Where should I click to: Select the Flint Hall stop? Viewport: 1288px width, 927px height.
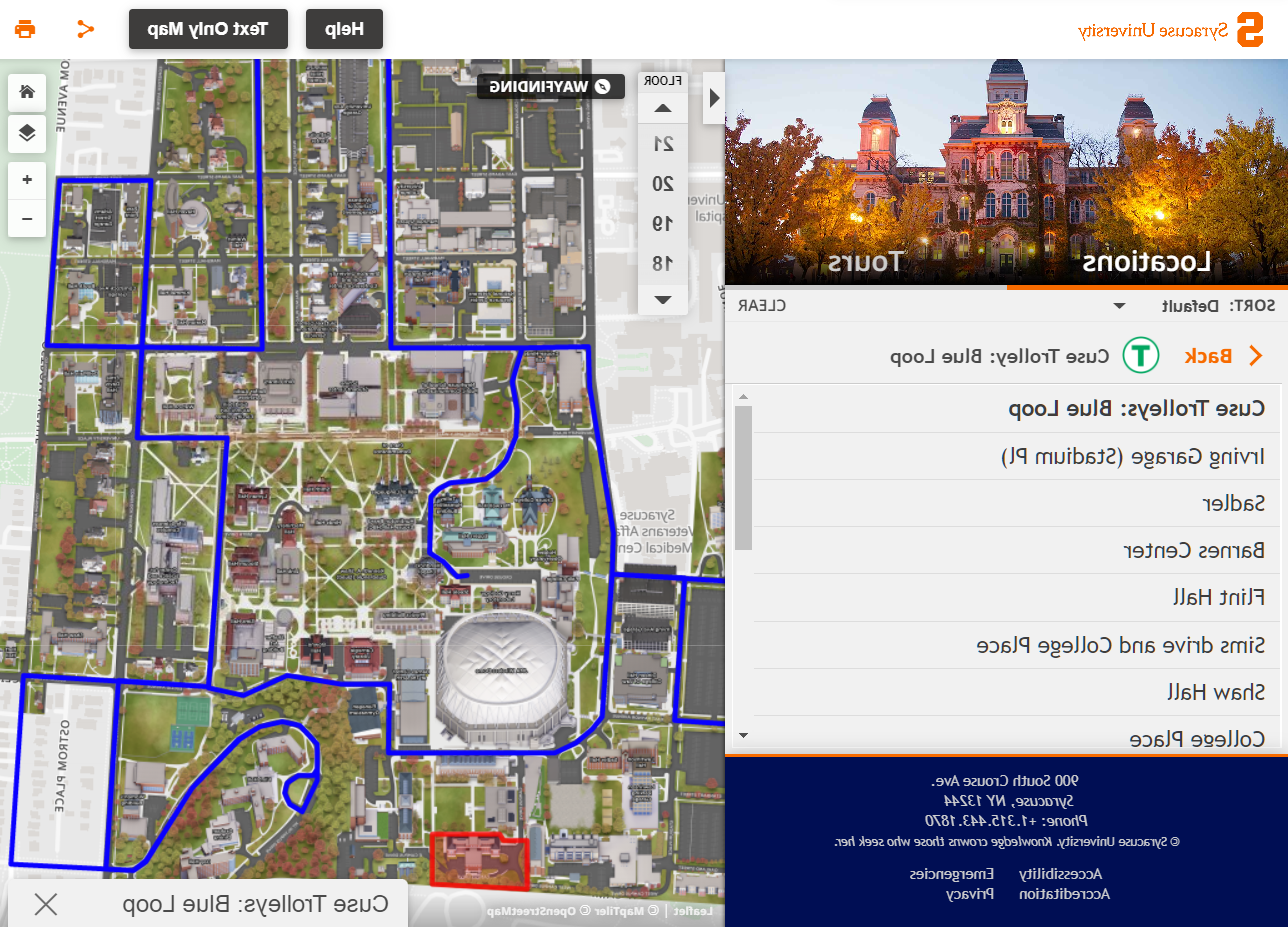1018,597
